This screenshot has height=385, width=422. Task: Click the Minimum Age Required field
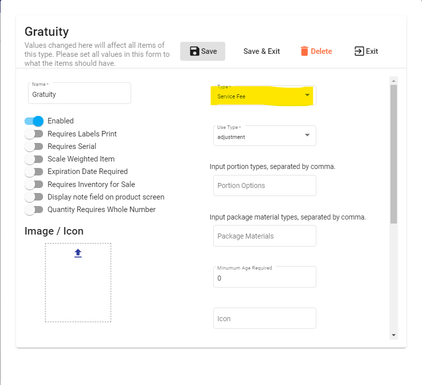[x=265, y=277]
